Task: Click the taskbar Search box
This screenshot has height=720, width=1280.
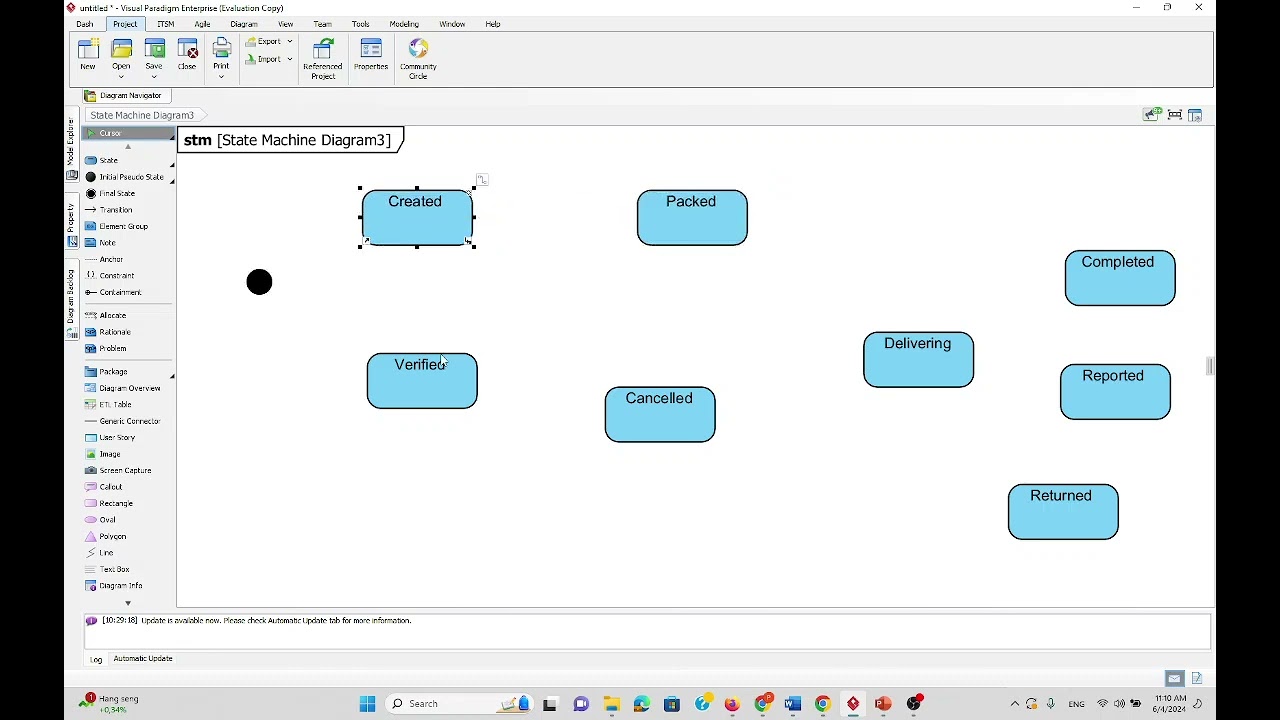Action: pyautogui.click(x=459, y=704)
